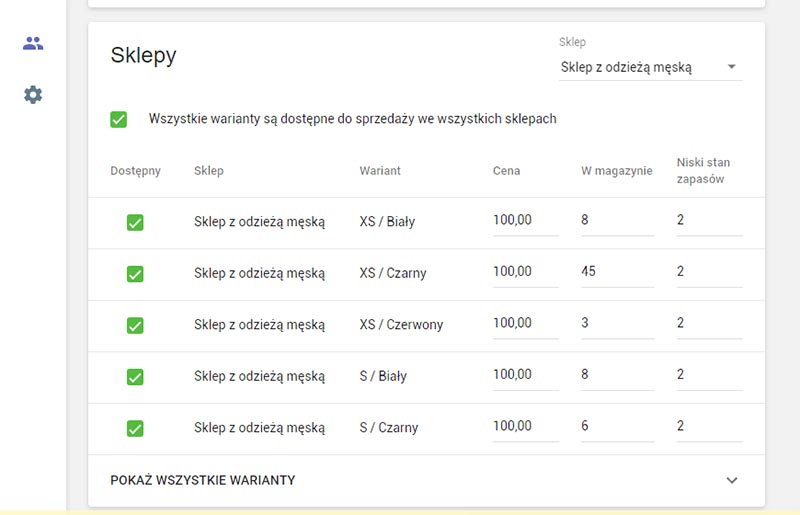Click shop name in the S / Czarny row
Screen dimensions: 800x515
tap(259, 428)
